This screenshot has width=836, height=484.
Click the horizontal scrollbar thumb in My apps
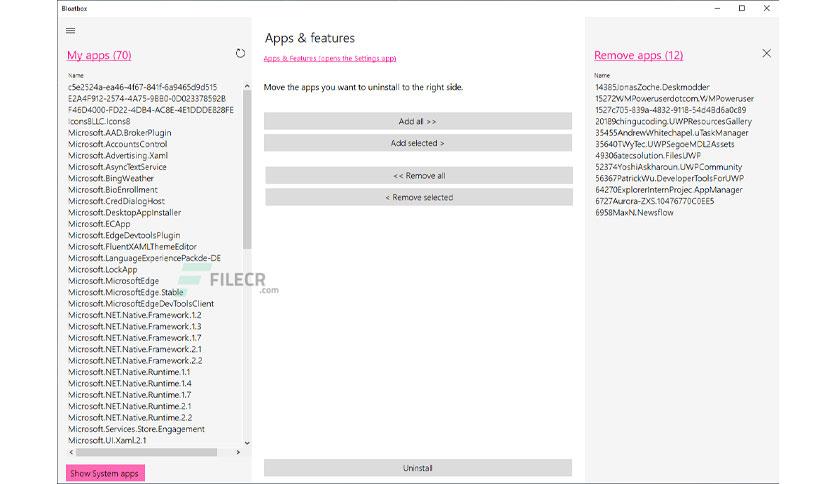[x=147, y=452]
